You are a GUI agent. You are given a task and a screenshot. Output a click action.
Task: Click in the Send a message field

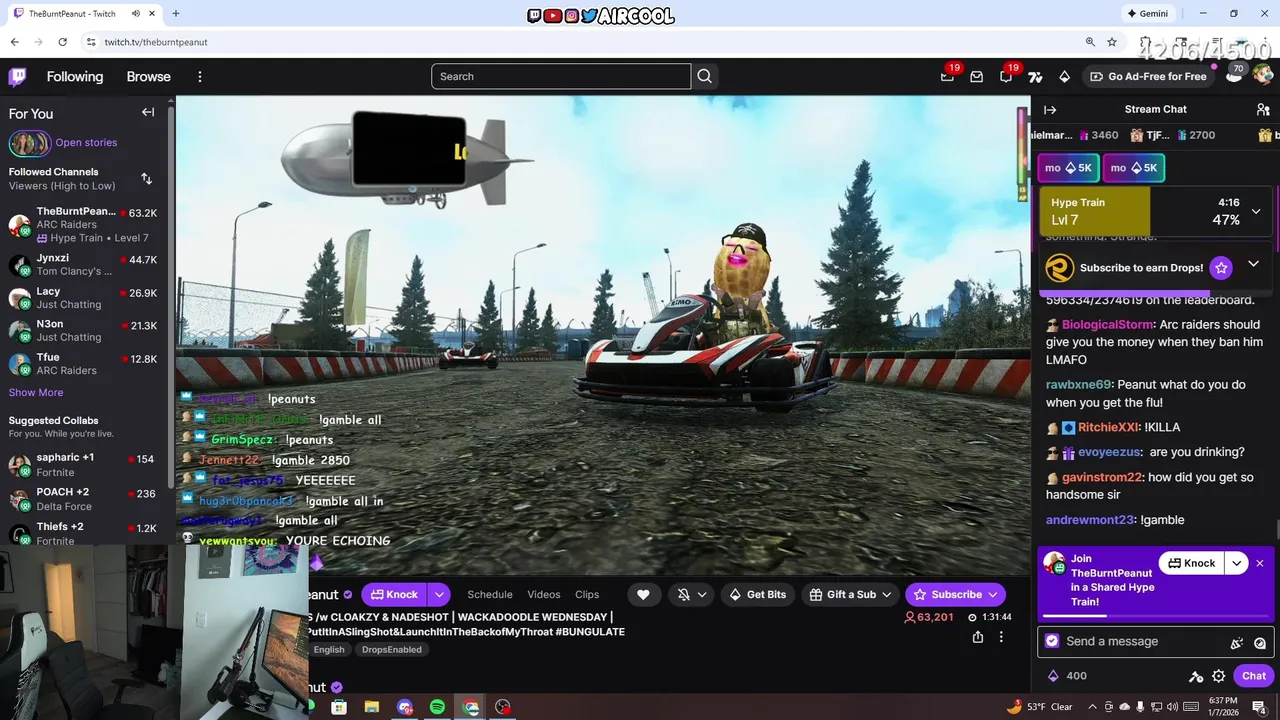coord(1140,642)
